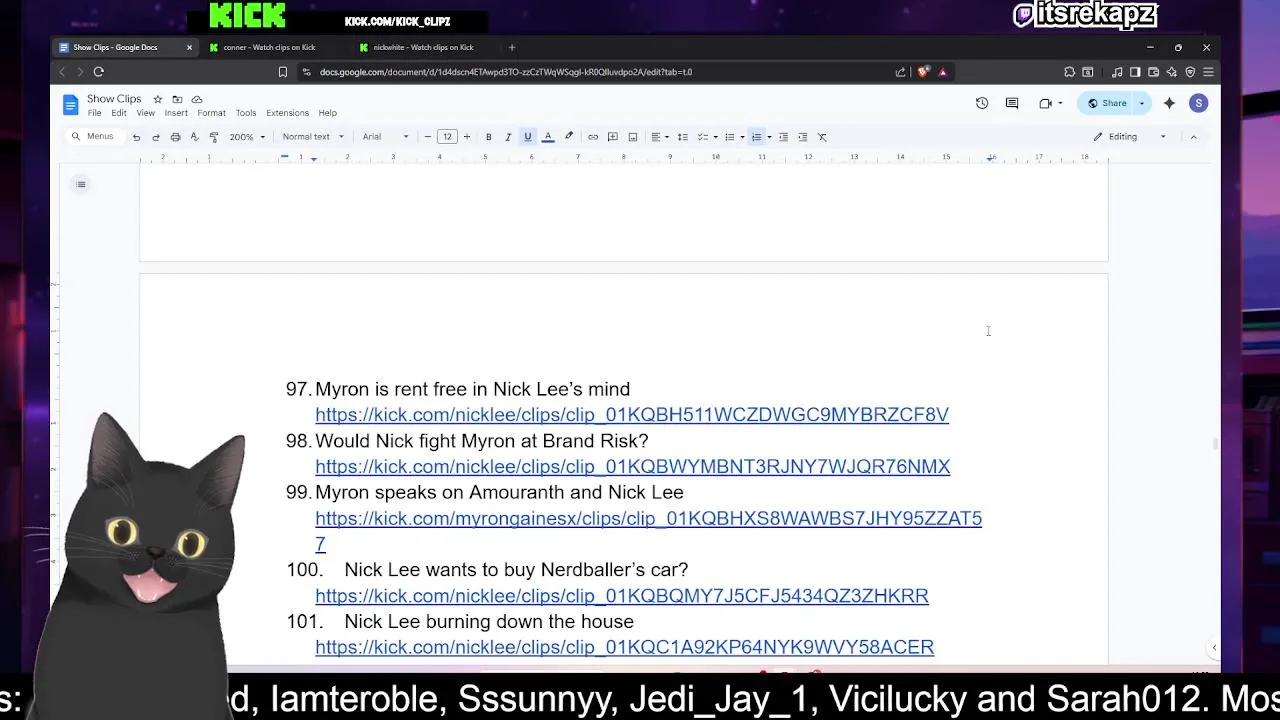Open the bulleted list options dropdown arrow
The height and width of the screenshot is (720, 1280).
tap(742, 137)
